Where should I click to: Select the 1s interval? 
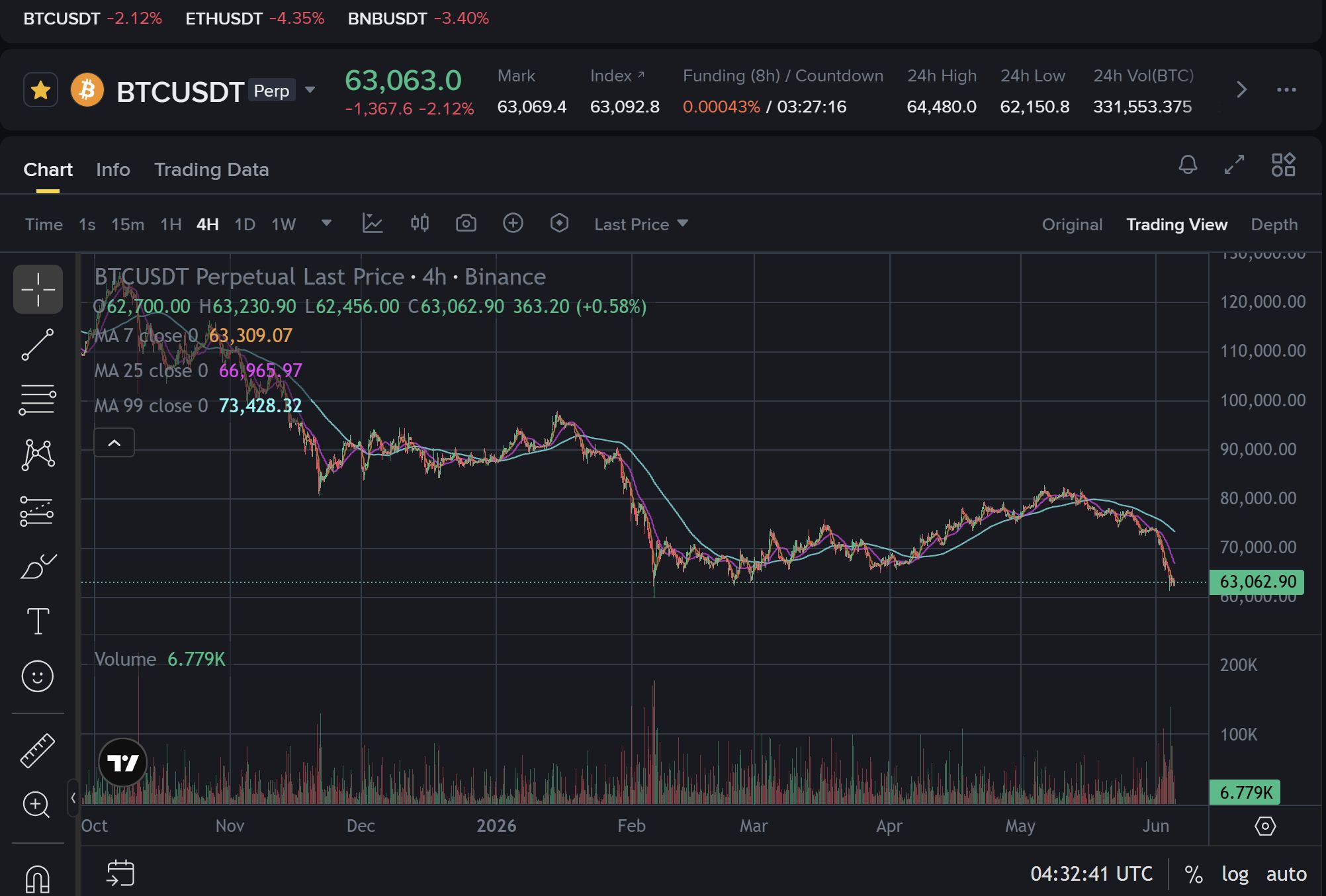pyautogui.click(x=87, y=224)
